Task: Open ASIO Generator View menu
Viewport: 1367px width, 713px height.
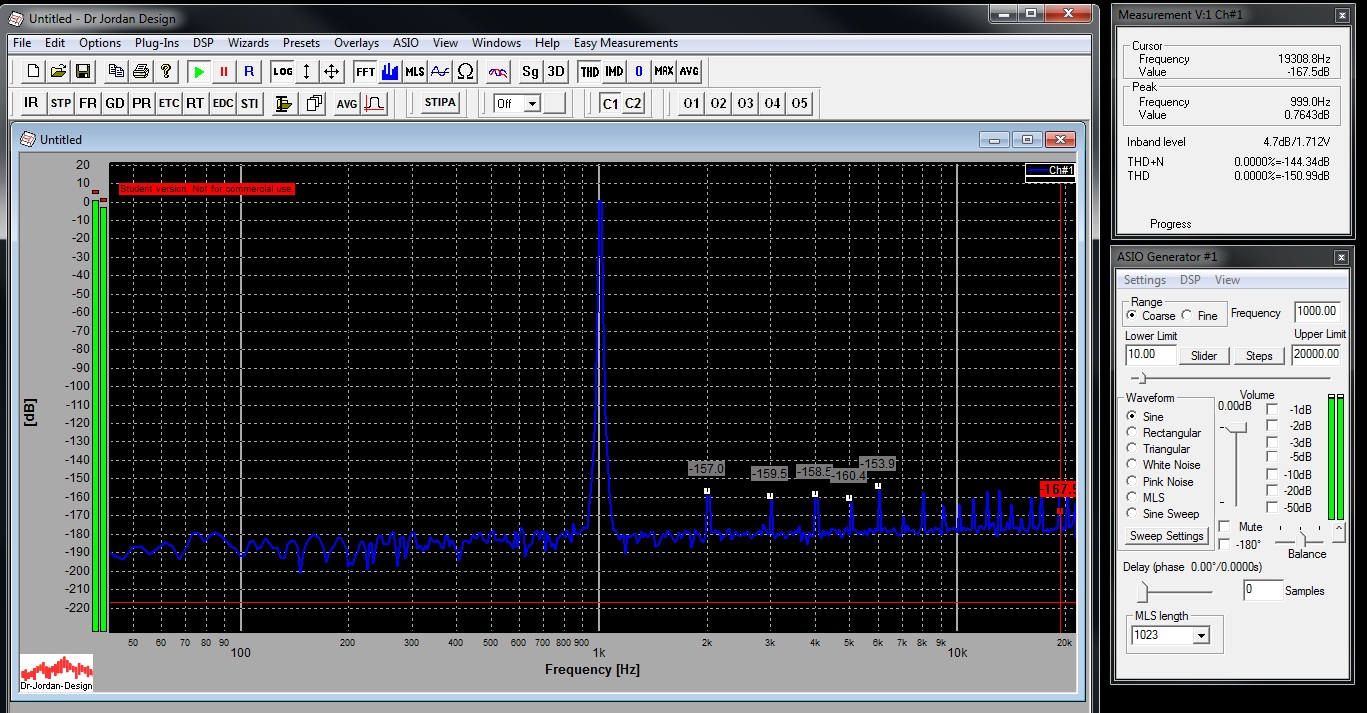Action: (1227, 280)
